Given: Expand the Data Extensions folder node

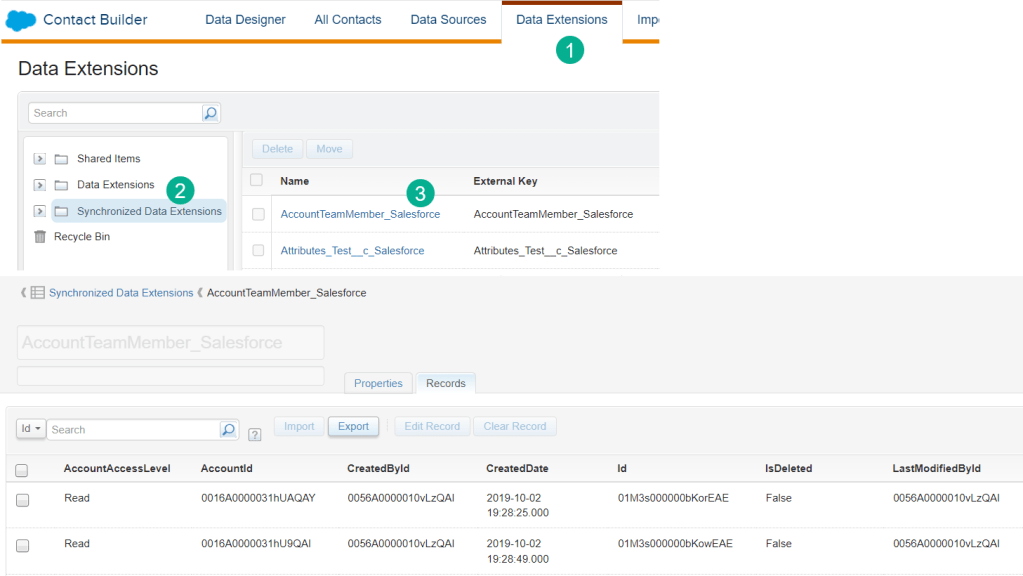Looking at the screenshot, I should tap(40, 185).
